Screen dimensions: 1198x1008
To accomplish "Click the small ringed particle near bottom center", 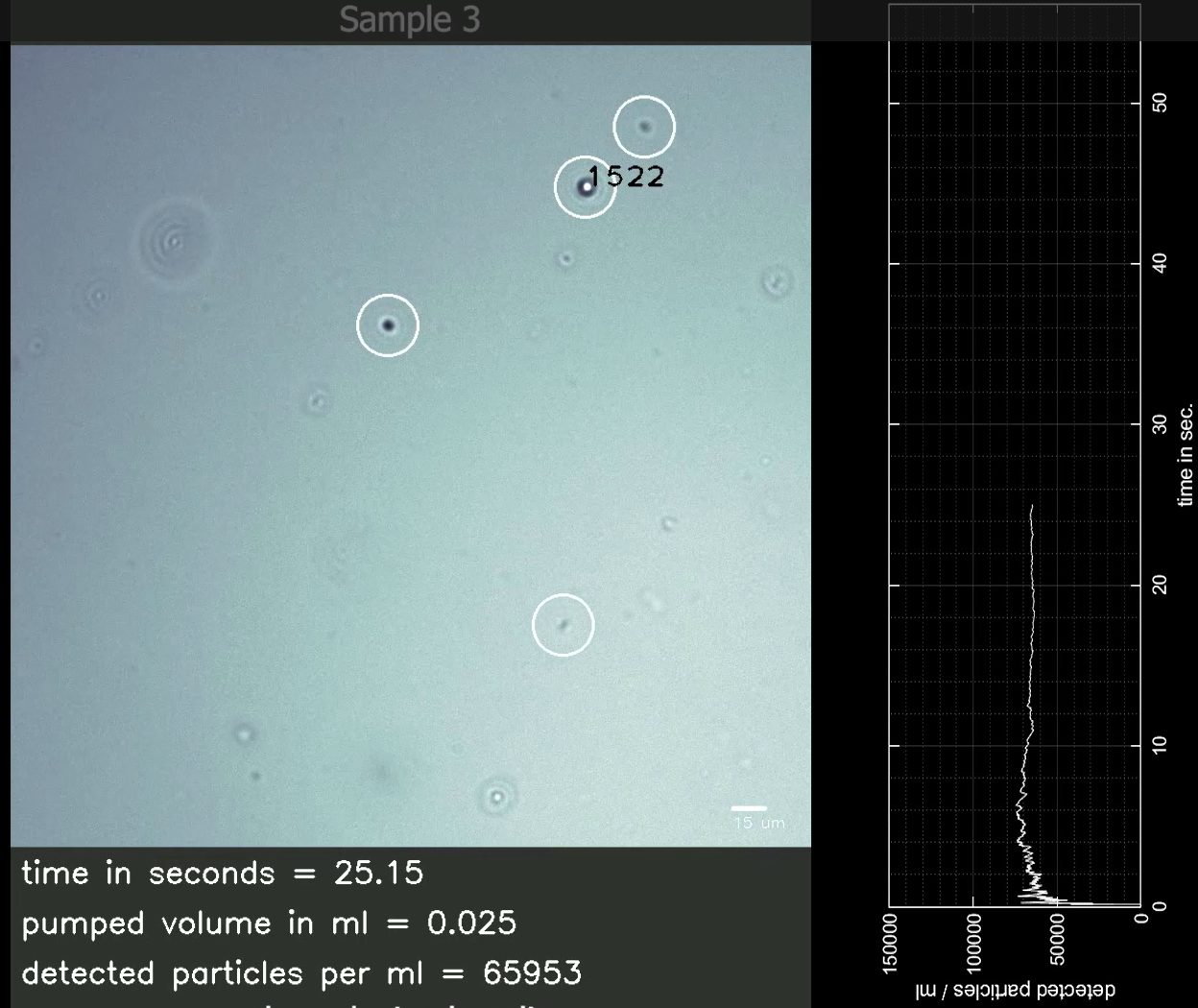I will (496, 797).
